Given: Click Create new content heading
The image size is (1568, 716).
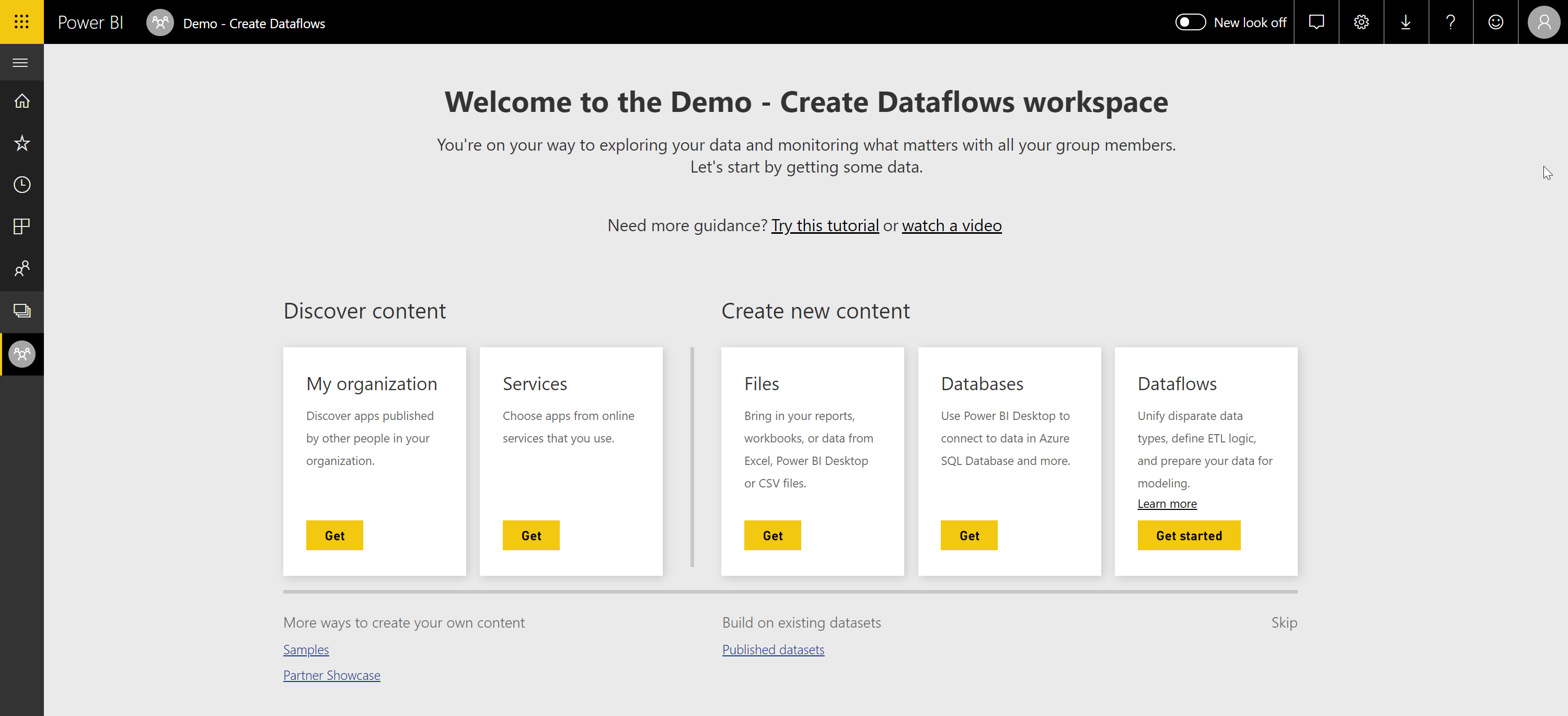Looking at the screenshot, I should [815, 311].
